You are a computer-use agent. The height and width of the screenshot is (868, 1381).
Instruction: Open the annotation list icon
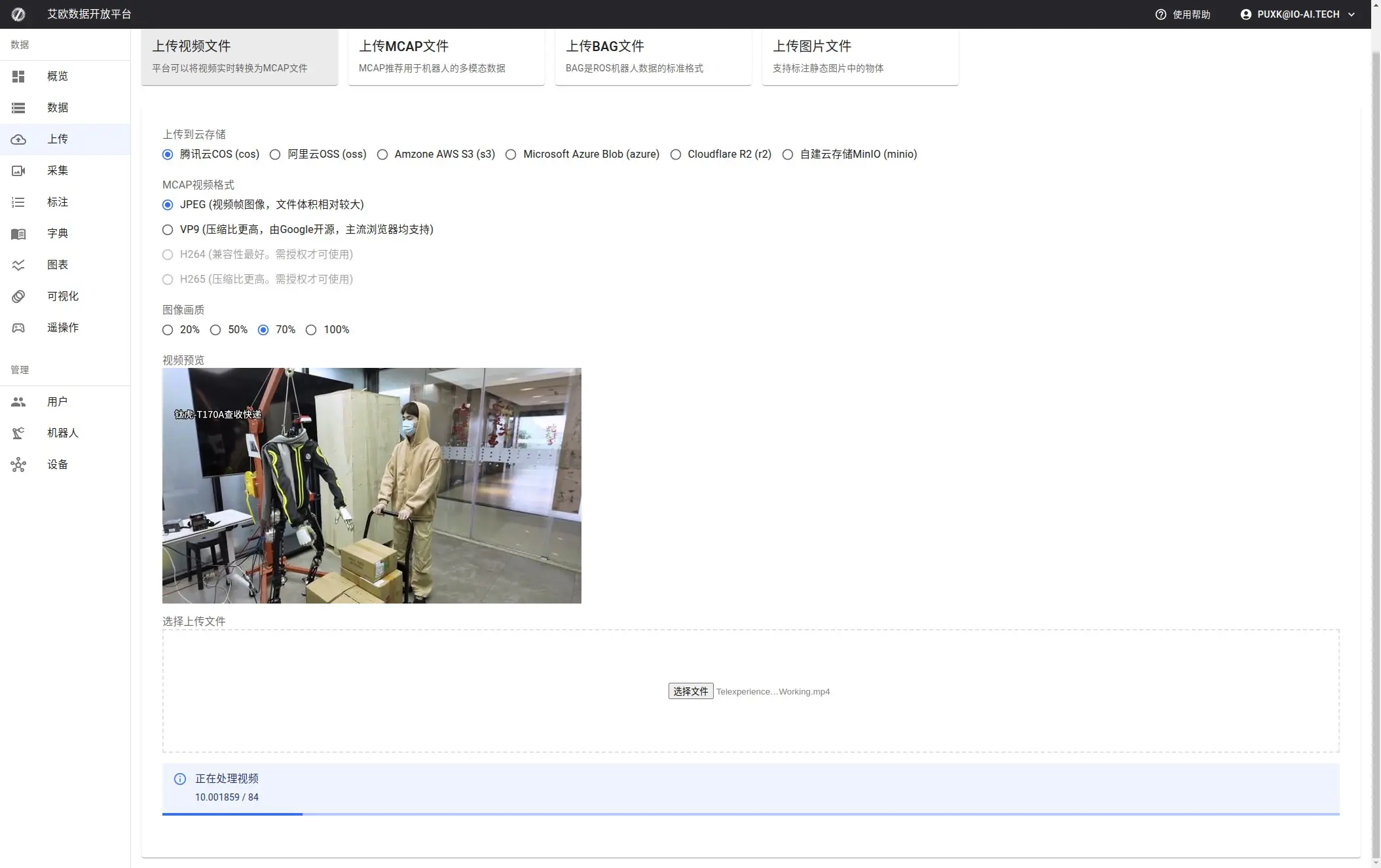pyautogui.click(x=18, y=202)
